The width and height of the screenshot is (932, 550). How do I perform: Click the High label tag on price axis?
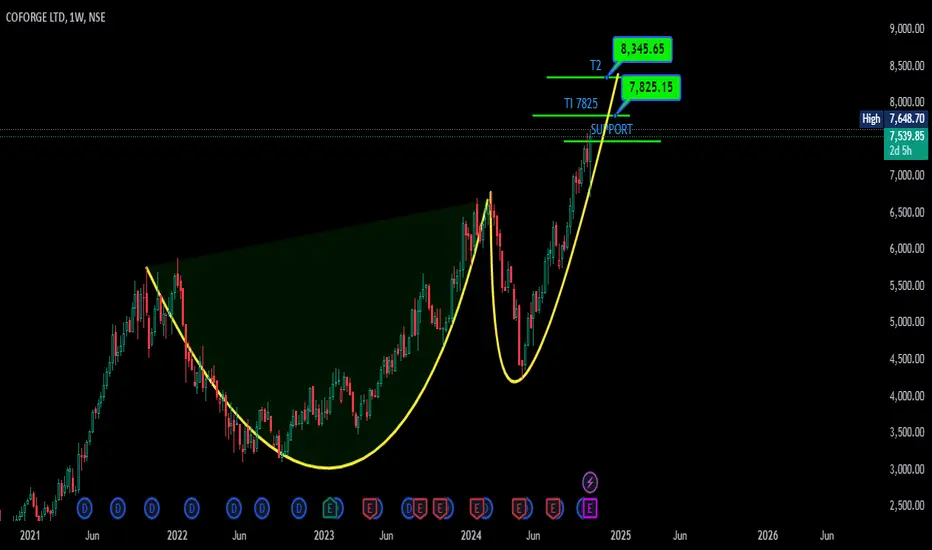coord(871,118)
